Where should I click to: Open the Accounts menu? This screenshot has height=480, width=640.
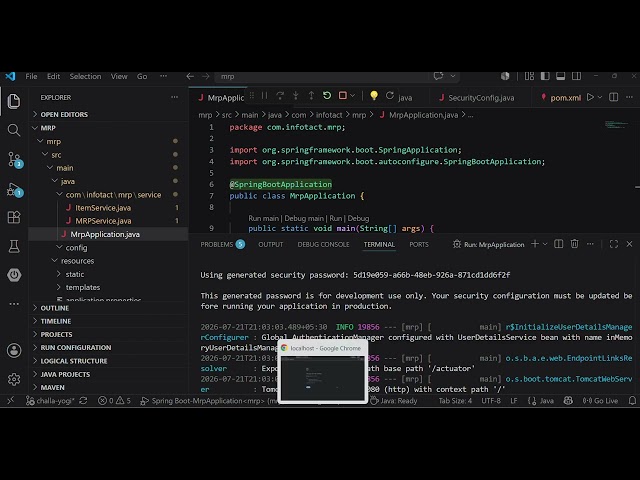(x=14, y=350)
